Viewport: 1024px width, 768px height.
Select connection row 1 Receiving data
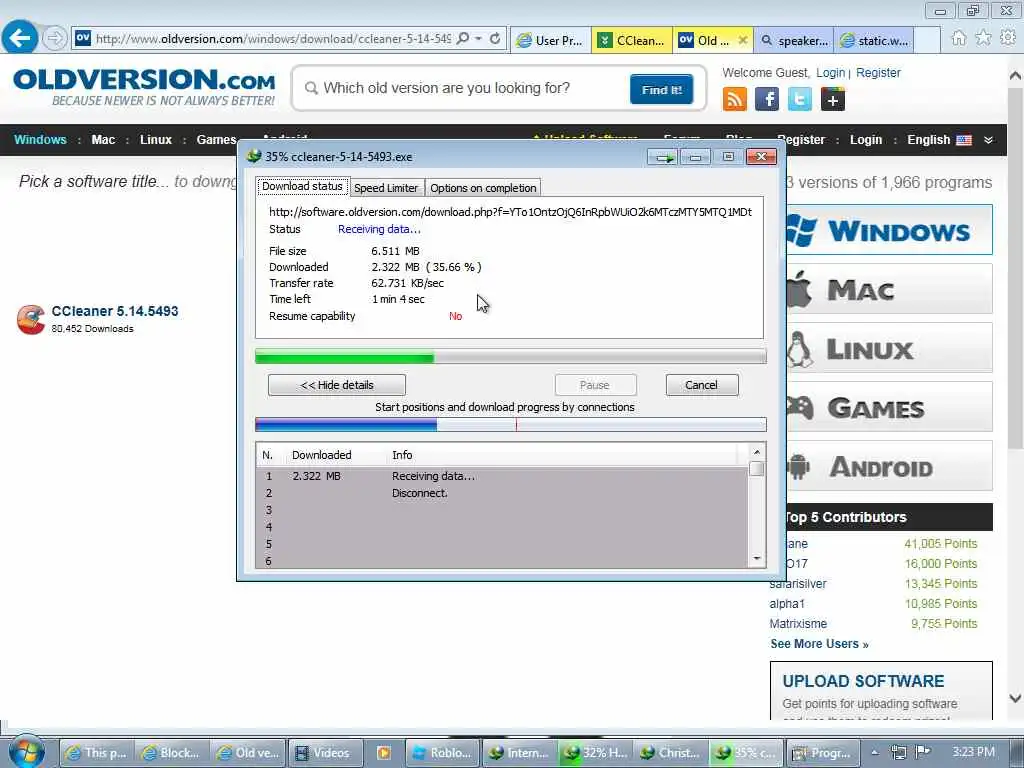tap(502, 476)
